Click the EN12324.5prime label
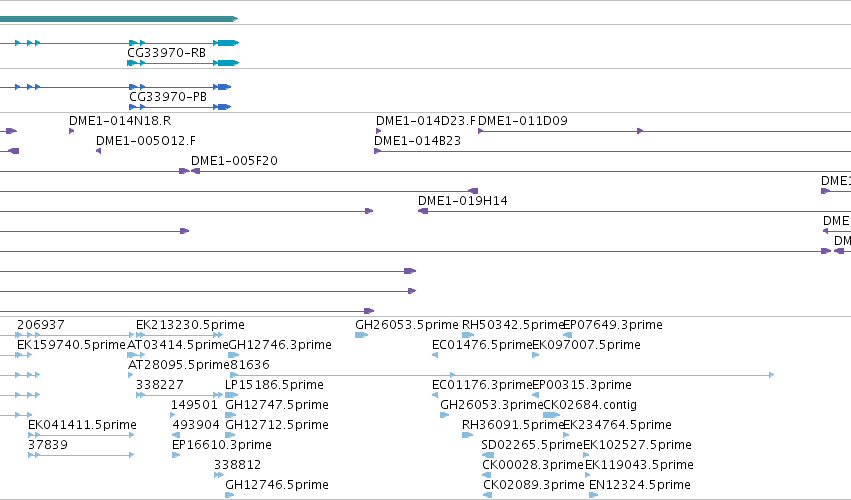This screenshot has height=500, width=851. (640, 485)
